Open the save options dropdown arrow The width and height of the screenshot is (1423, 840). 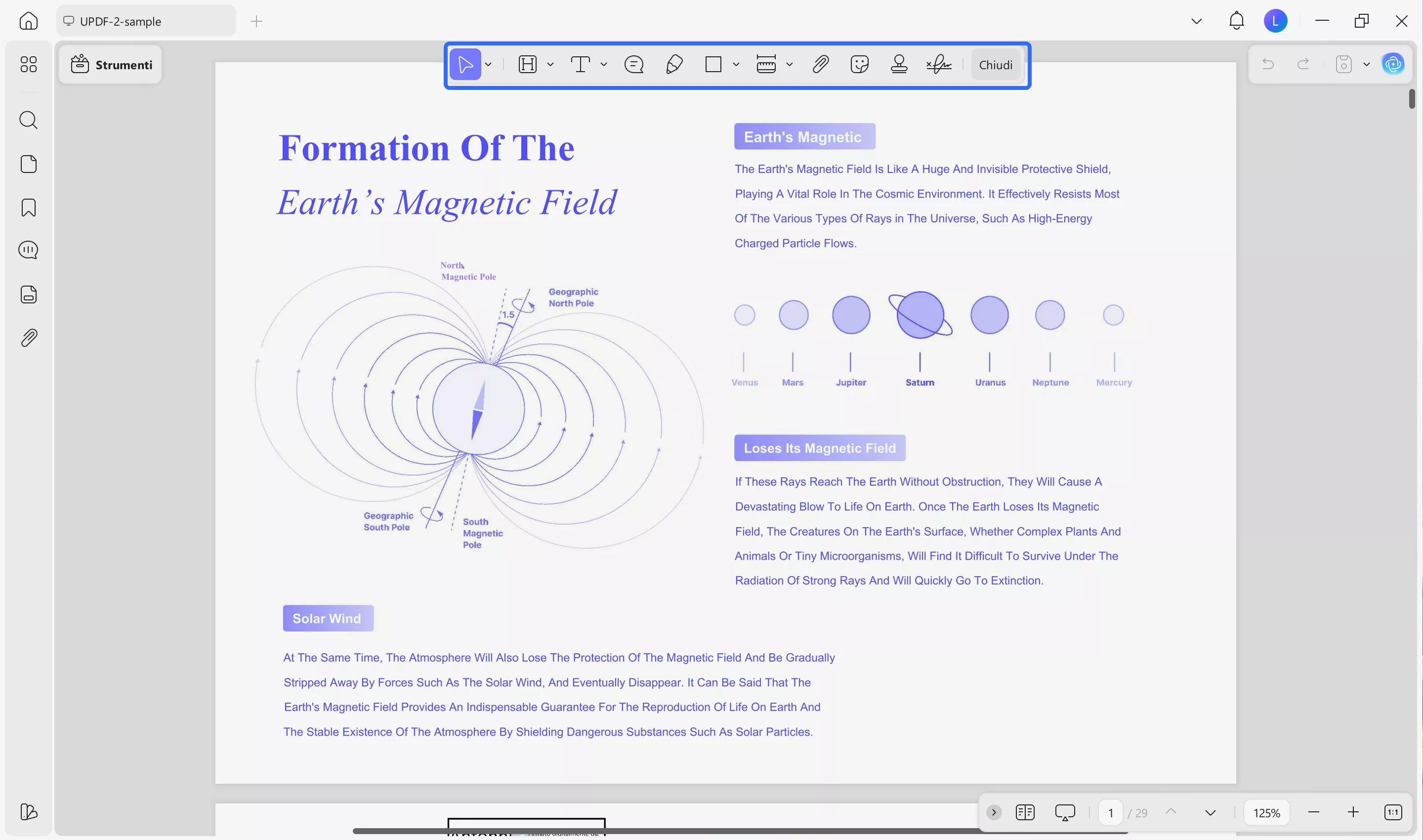pos(1366,65)
